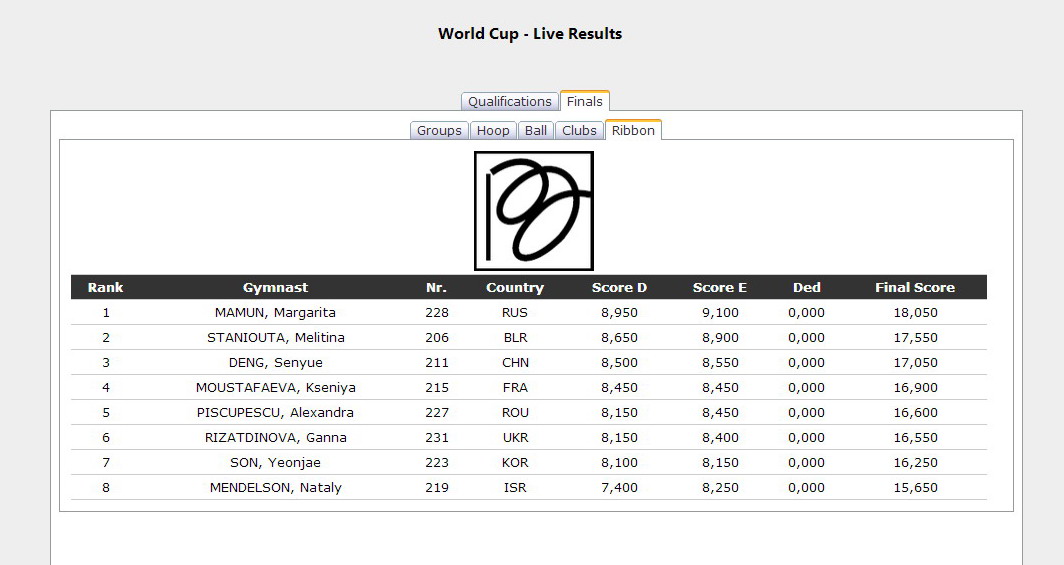1064x565 pixels.
Task: Select gymnast MAMUN, Margarita row
Action: click(x=275, y=312)
